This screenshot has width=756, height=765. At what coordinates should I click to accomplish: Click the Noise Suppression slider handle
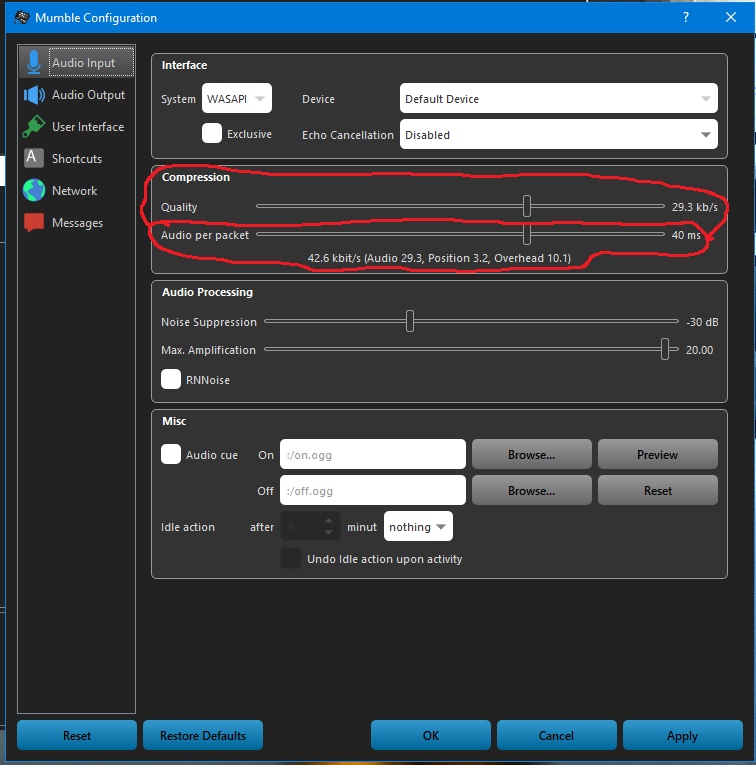point(410,321)
